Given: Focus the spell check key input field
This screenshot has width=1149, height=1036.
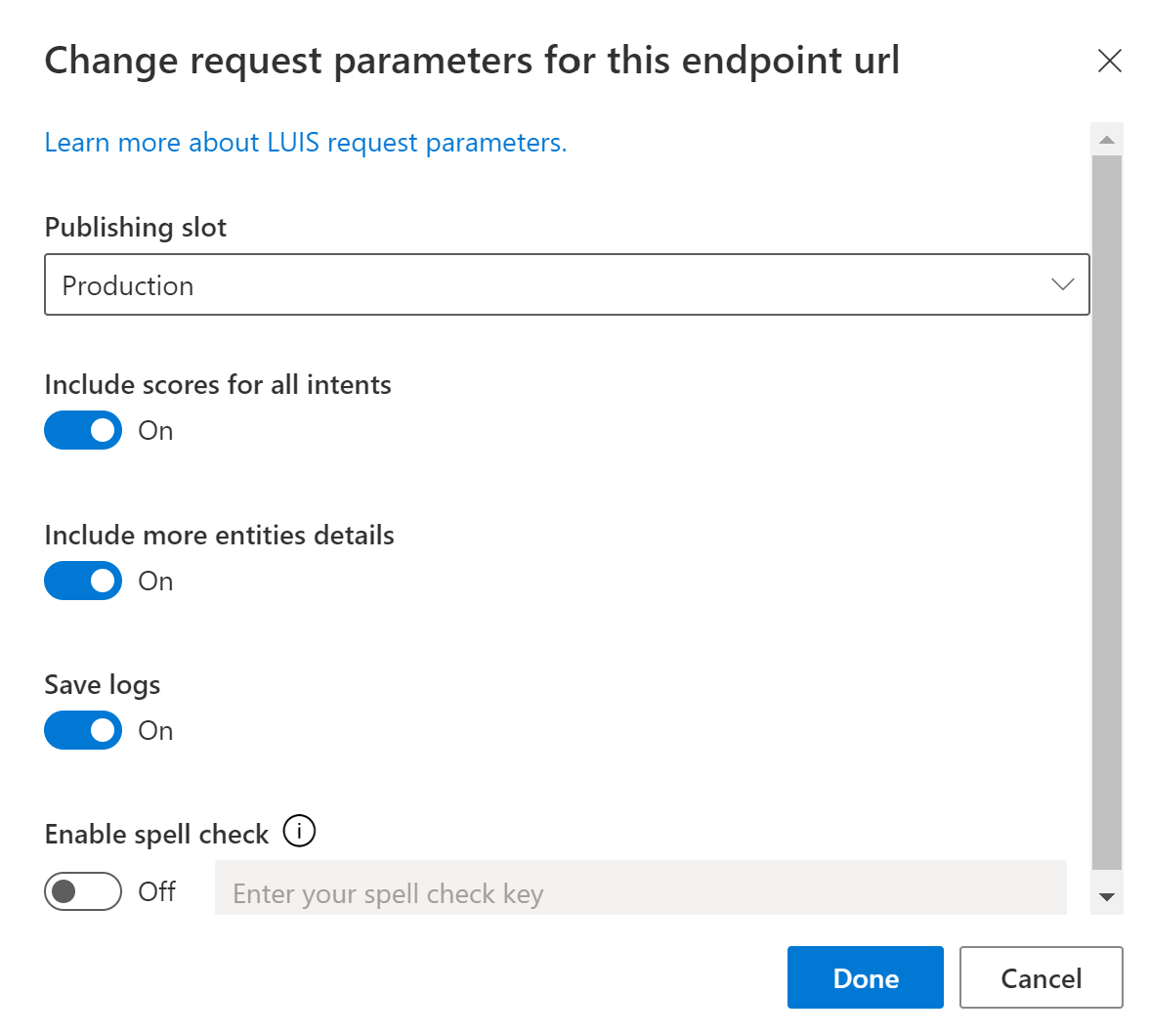Looking at the screenshot, I should 641,887.
